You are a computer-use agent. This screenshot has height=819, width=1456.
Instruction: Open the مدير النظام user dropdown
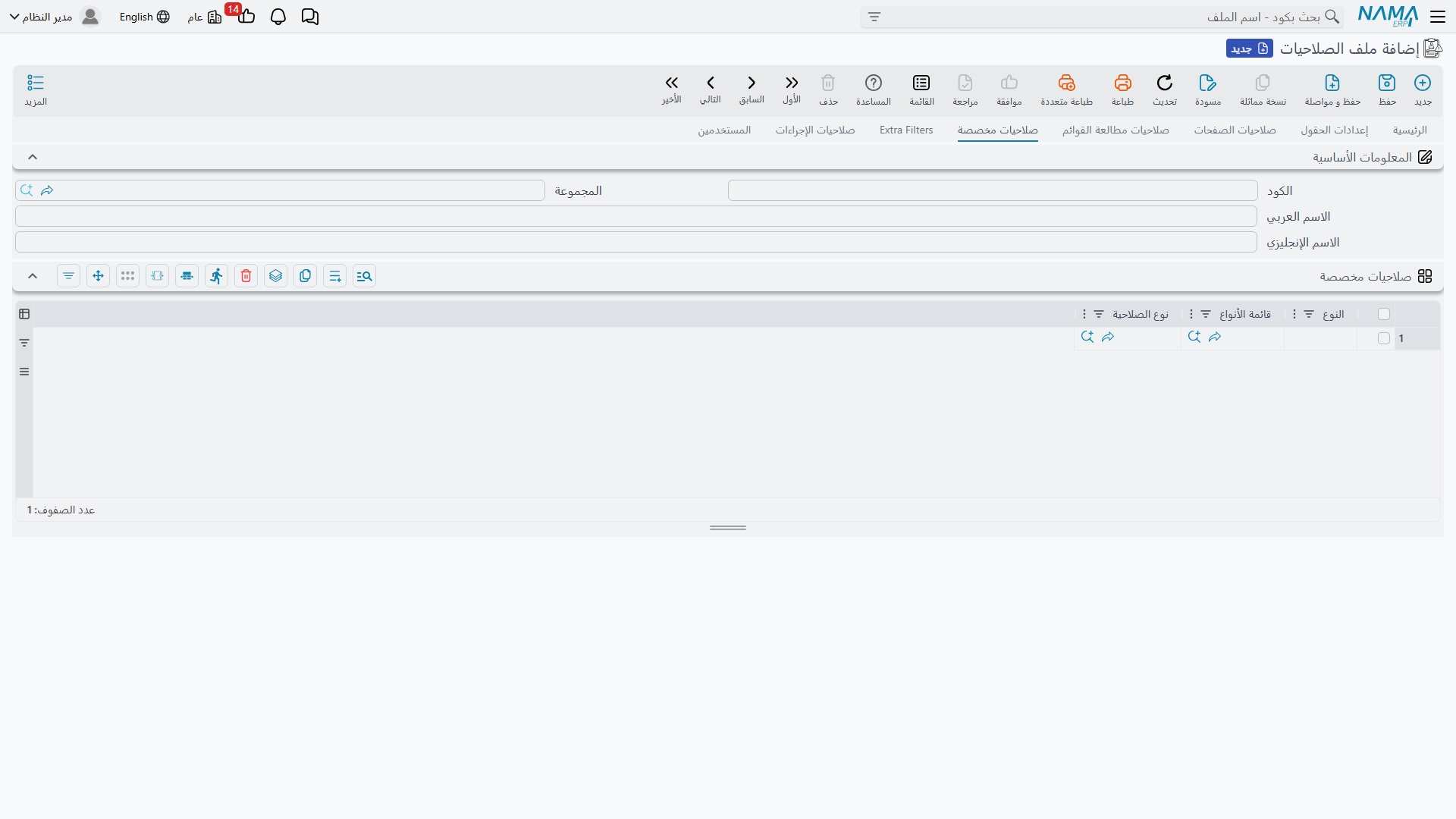55,17
